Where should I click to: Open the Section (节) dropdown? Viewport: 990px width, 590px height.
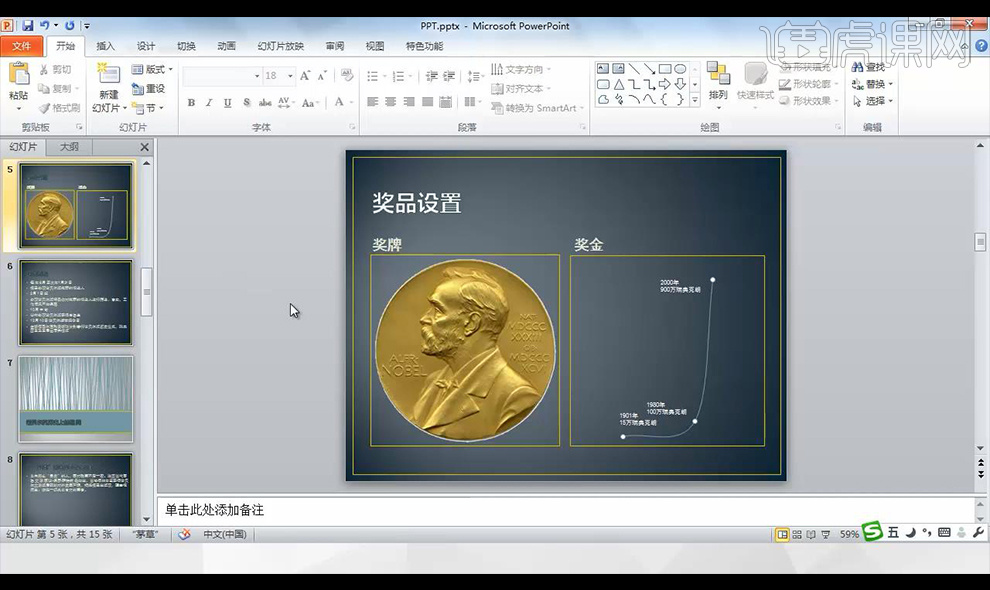pos(148,108)
